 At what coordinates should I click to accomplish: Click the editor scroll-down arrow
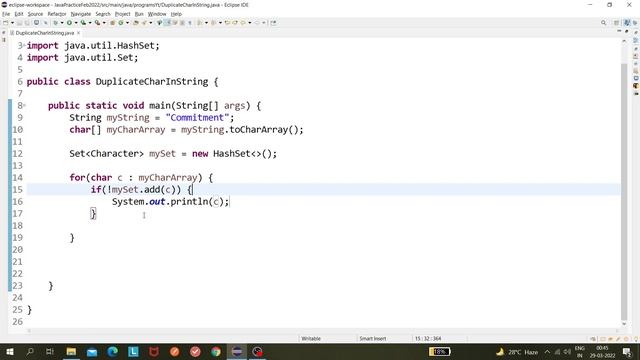[x=624, y=324]
